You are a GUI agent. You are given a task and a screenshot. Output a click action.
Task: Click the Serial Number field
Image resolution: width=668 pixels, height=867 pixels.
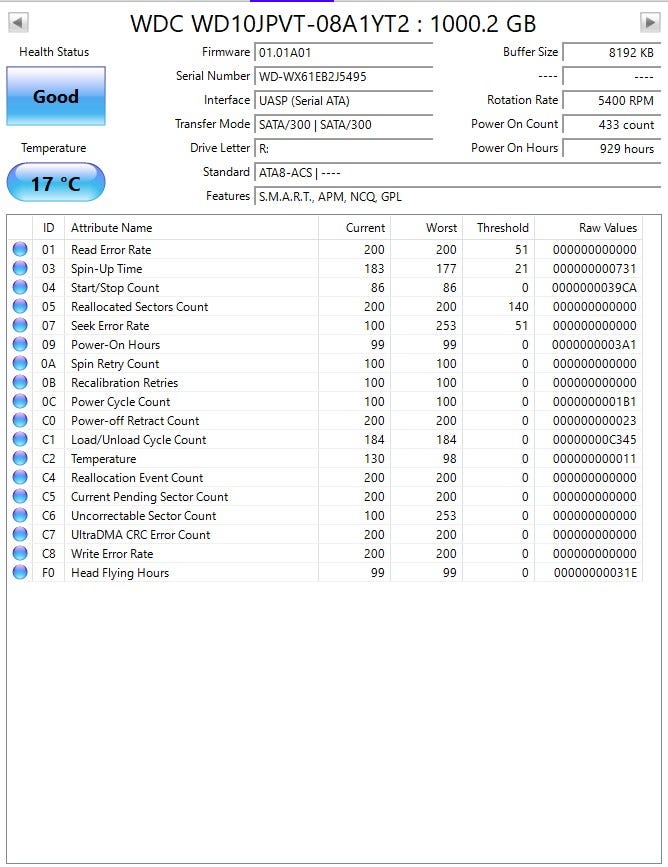tap(343, 76)
